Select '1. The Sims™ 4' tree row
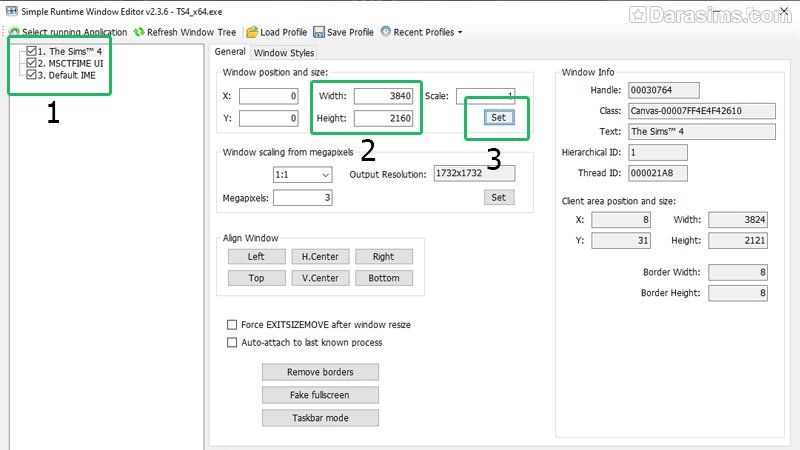Image resolution: width=800 pixels, height=450 pixels. [70, 52]
